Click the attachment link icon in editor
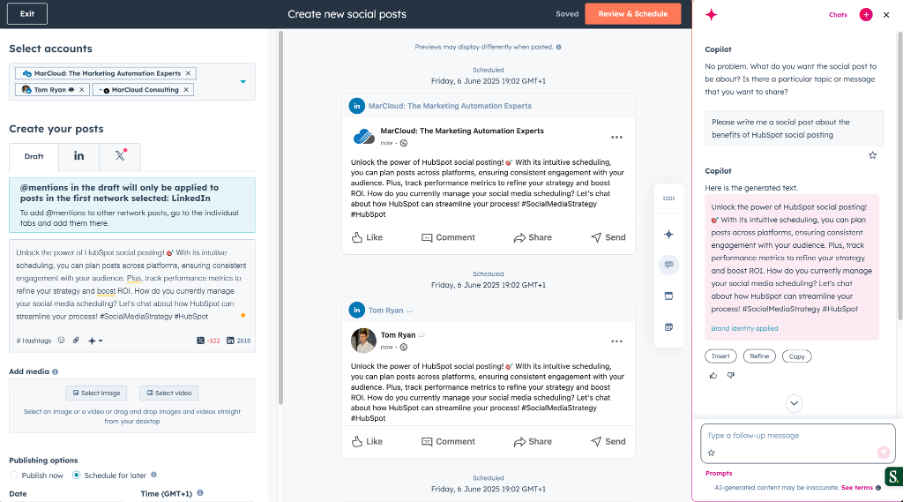The height and width of the screenshot is (502, 904). 76,340
